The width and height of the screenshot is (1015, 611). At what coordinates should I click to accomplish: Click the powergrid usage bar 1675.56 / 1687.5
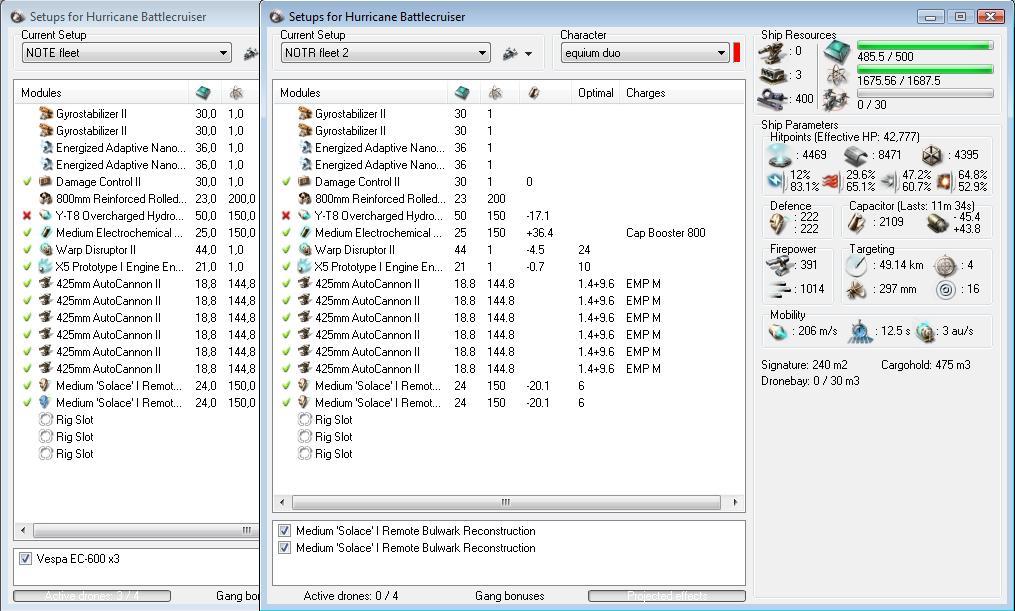tap(925, 69)
